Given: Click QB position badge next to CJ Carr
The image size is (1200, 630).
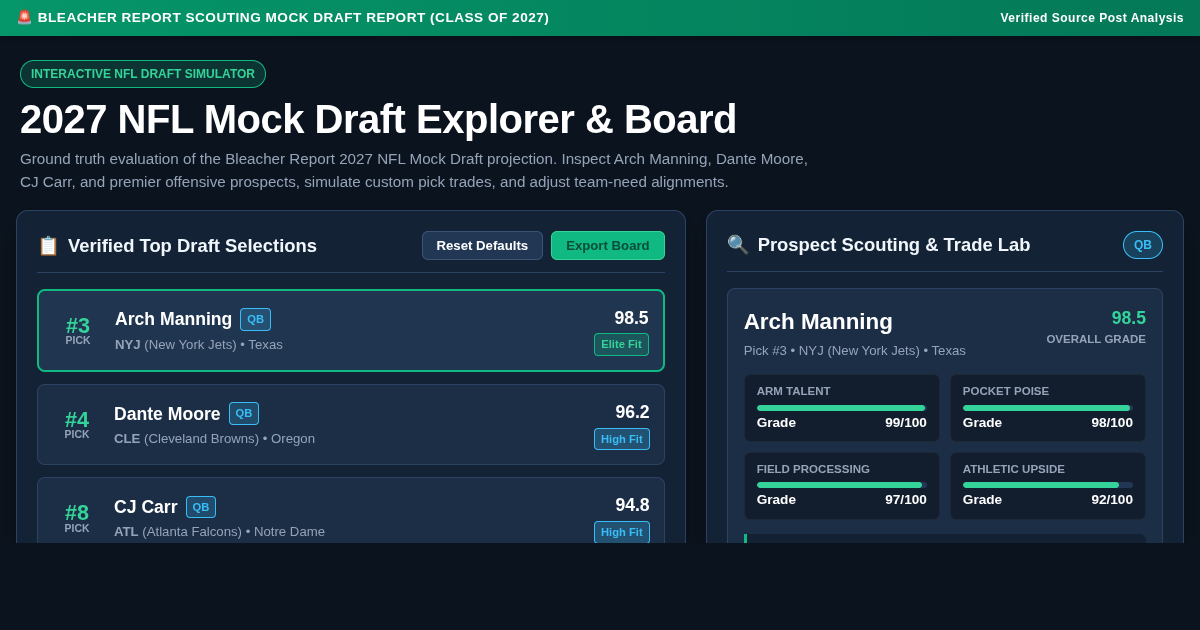Looking at the screenshot, I should pos(201,507).
